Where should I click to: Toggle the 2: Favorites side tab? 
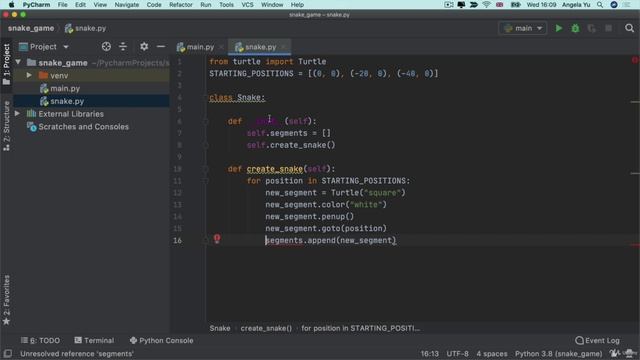point(6,300)
